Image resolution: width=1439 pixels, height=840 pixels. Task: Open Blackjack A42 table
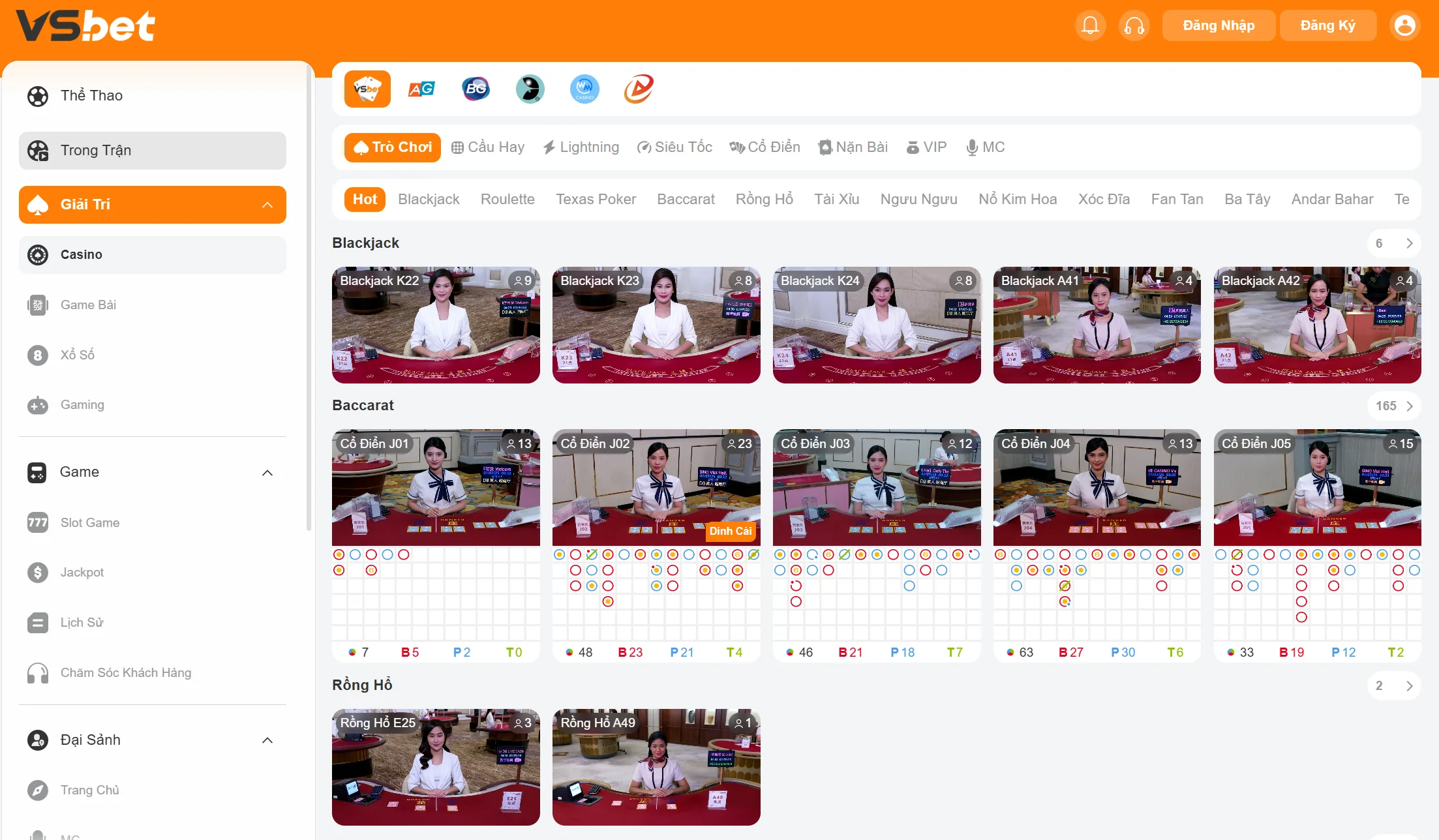tap(1318, 325)
